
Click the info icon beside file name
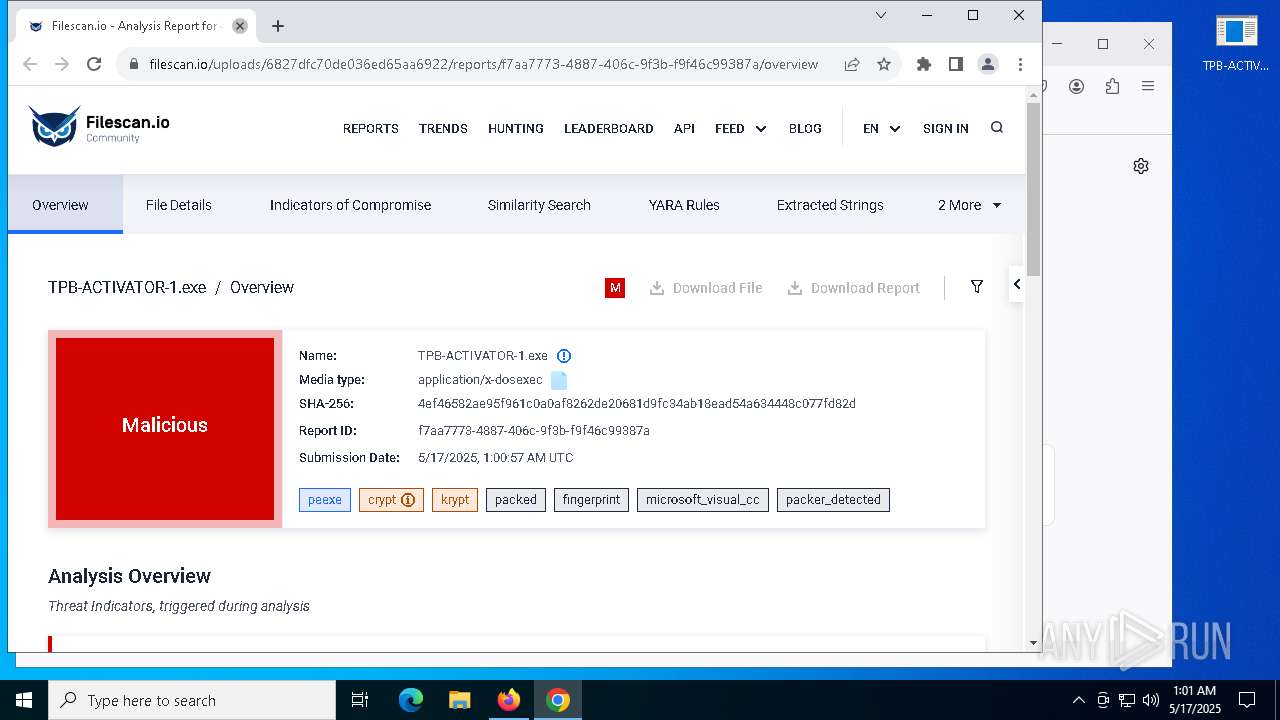(x=564, y=356)
